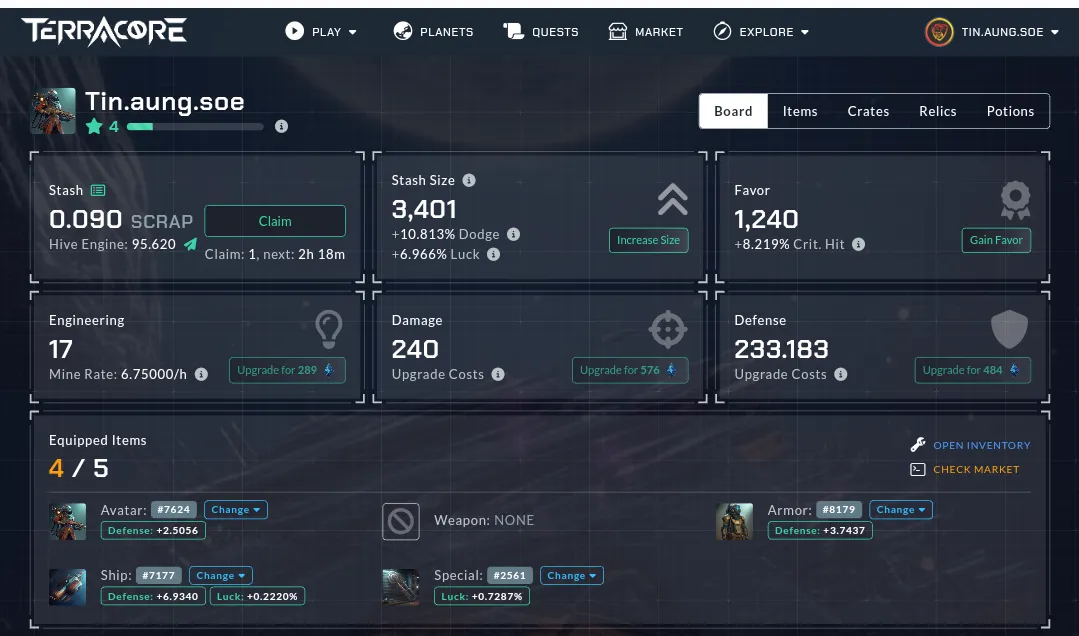Switch to the Items tab

pyautogui.click(x=800, y=112)
